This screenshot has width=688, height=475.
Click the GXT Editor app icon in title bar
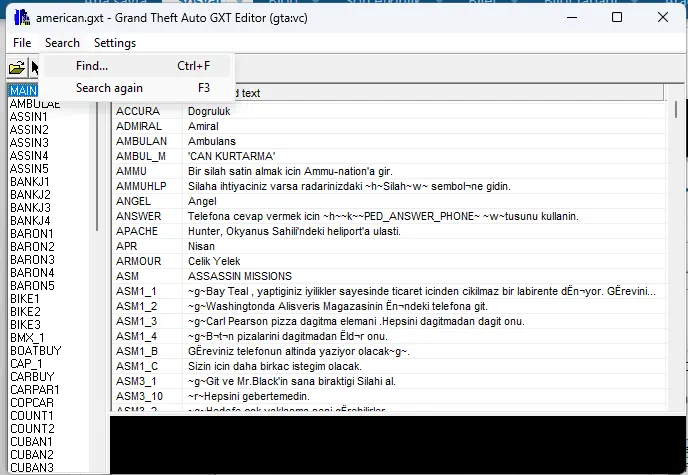[22, 18]
